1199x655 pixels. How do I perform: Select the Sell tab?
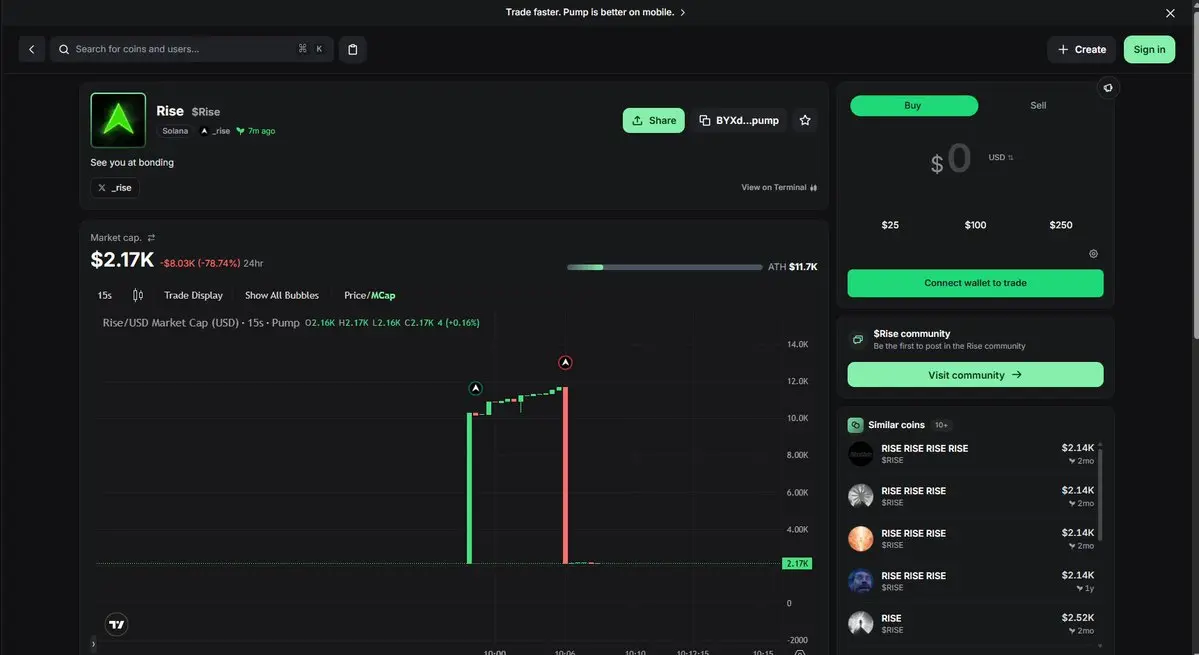(1038, 105)
